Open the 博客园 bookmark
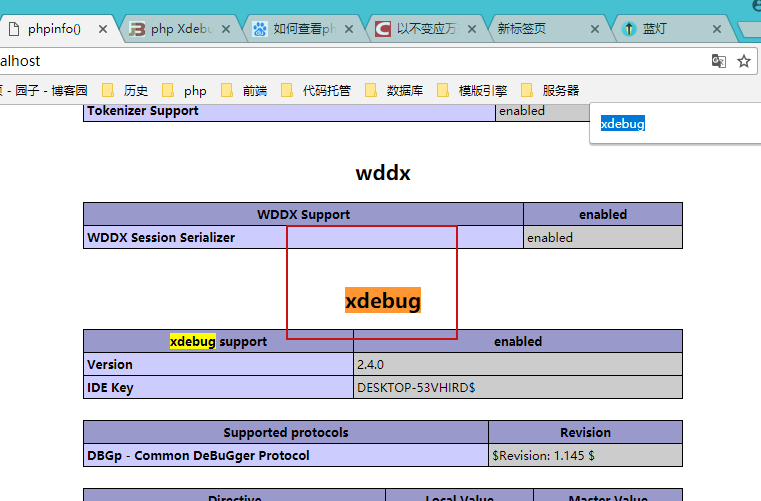The image size is (761, 501). (44, 90)
